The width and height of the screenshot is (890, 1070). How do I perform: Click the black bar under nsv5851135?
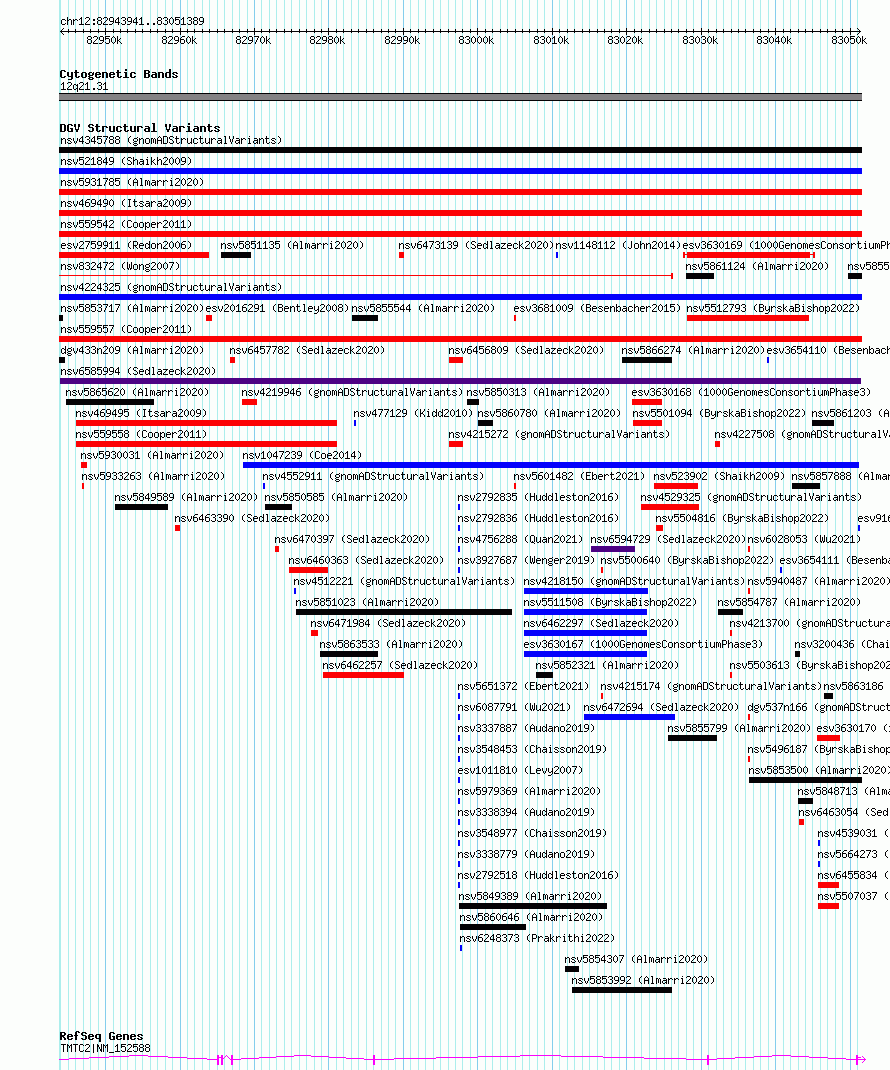click(x=235, y=255)
